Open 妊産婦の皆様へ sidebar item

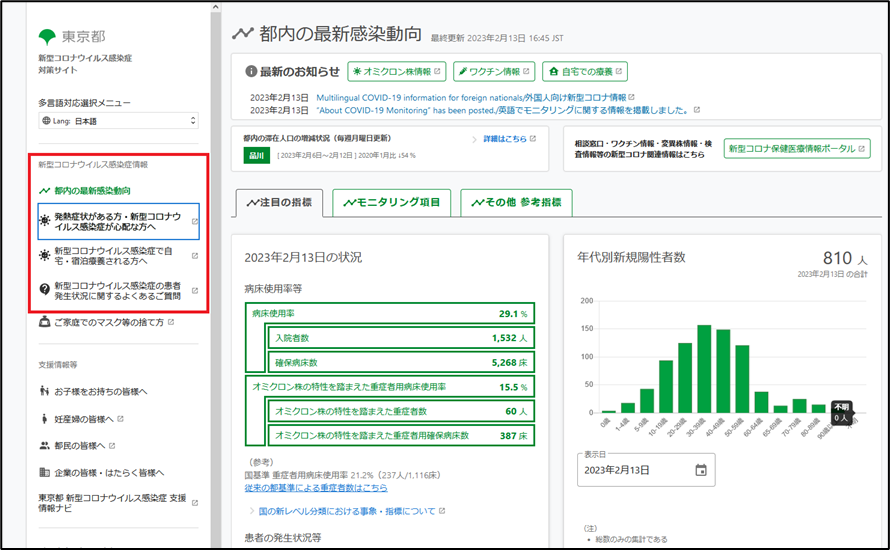click(84, 419)
